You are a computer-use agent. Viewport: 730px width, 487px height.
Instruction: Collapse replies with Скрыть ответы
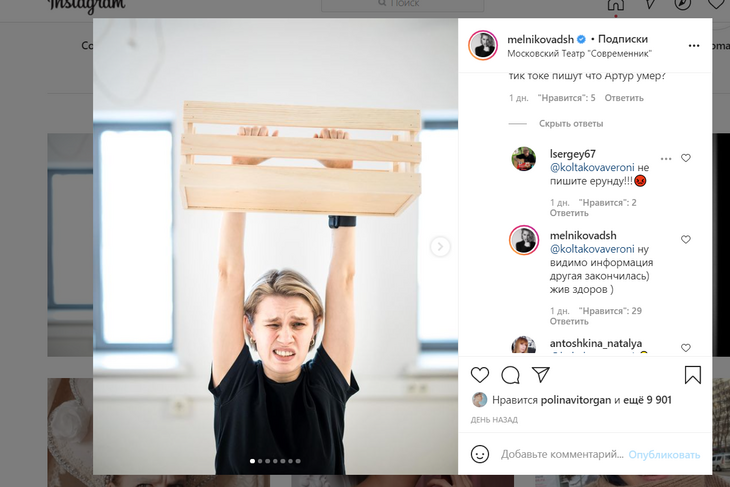(571, 123)
